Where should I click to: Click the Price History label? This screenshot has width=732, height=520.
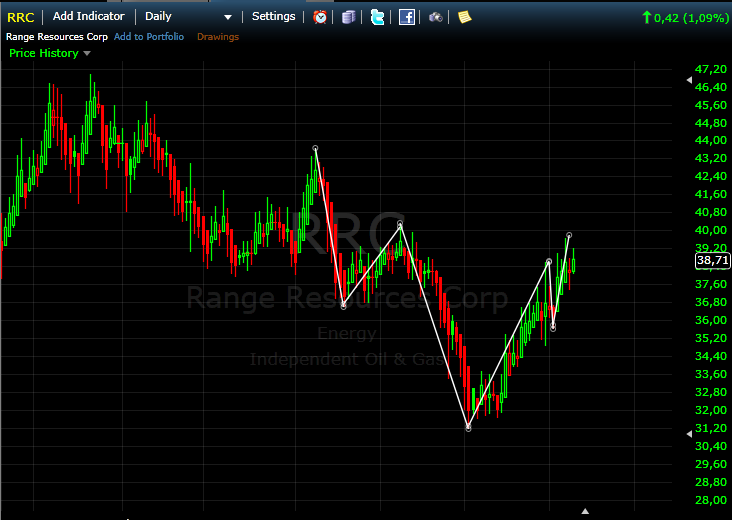(43, 54)
